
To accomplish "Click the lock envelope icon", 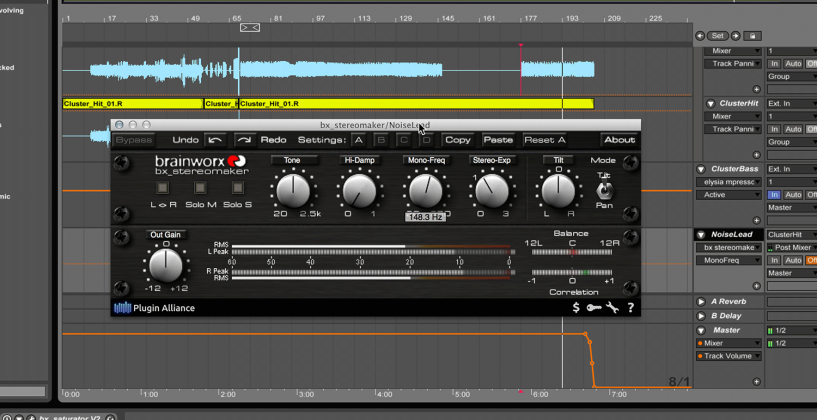I will click(x=752, y=36).
